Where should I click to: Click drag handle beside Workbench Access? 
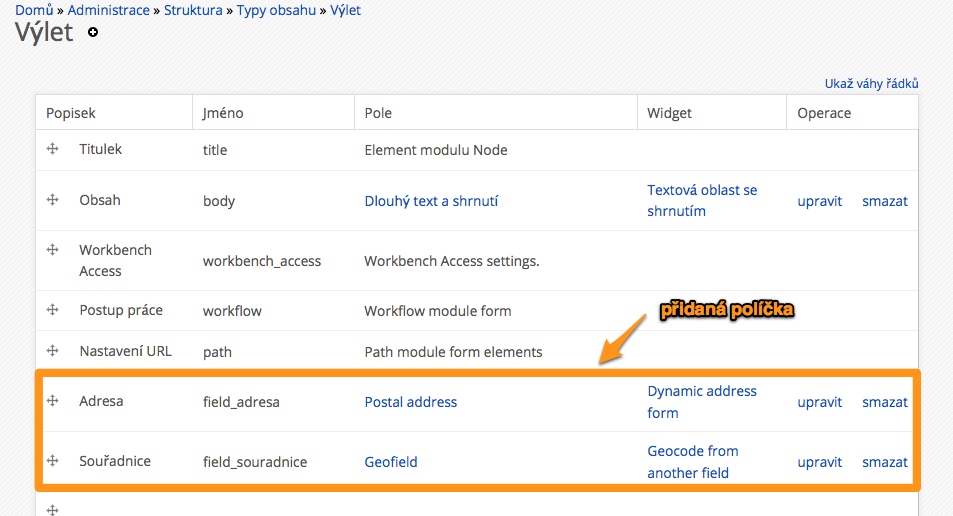point(53,250)
